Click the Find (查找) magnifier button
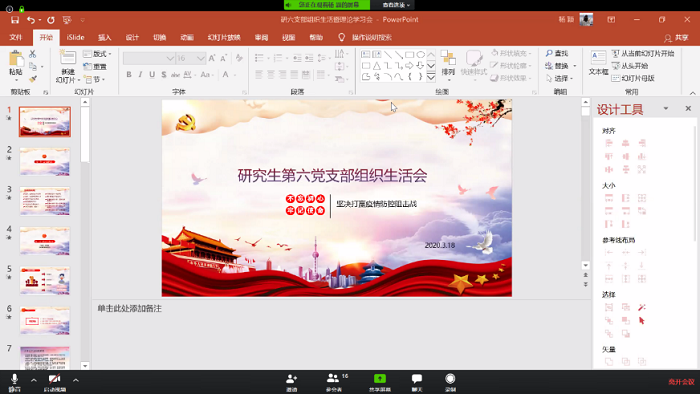 click(557, 53)
